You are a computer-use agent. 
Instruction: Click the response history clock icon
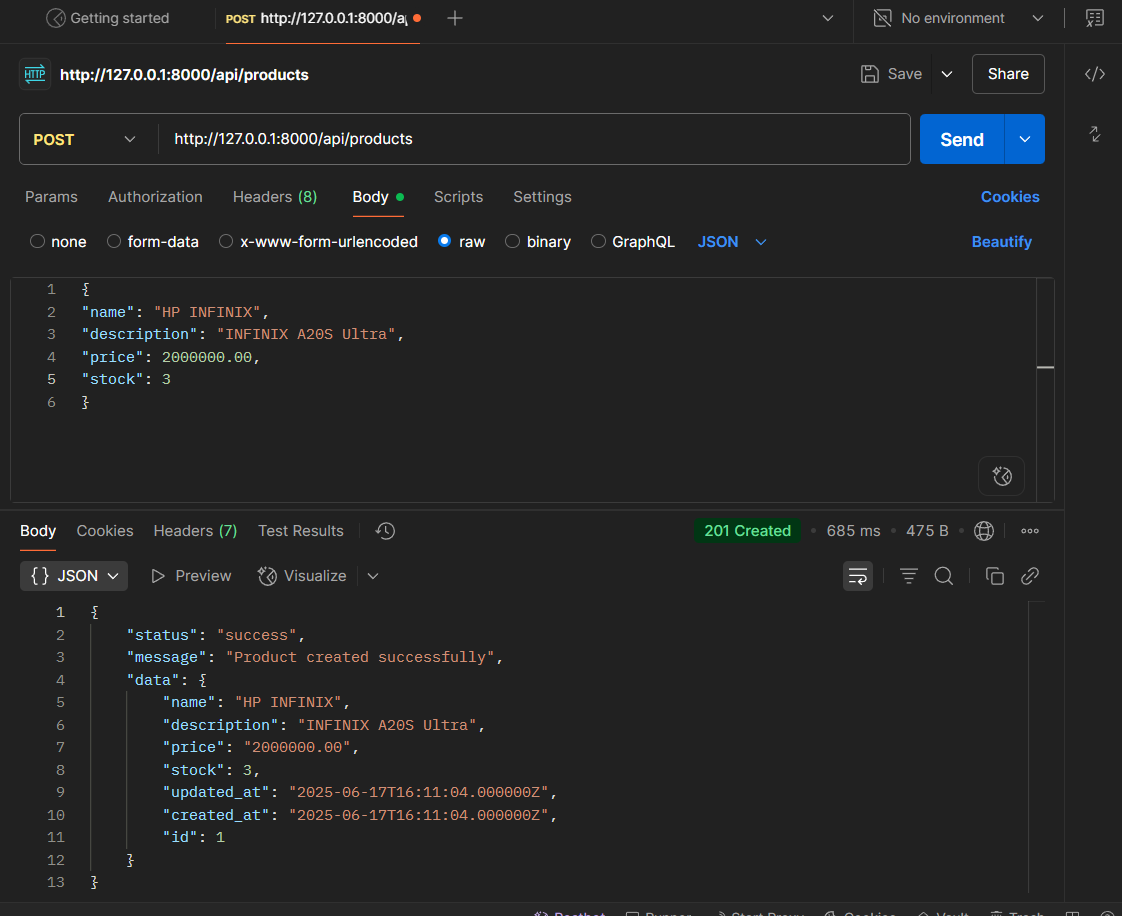(x=385, y=531)
